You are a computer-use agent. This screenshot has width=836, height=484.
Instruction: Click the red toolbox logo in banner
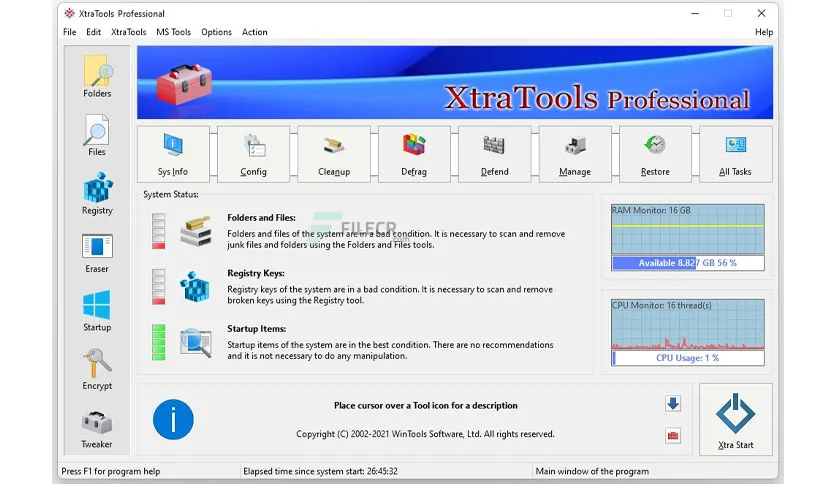(184, 84)
